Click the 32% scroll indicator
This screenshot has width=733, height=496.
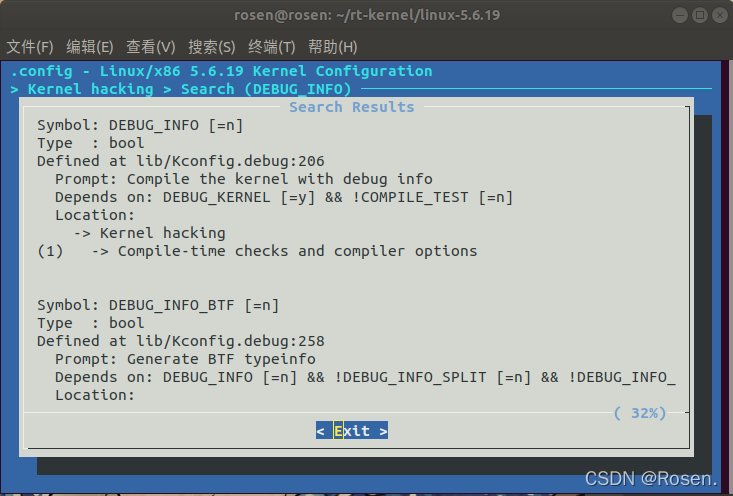[640, 413]
